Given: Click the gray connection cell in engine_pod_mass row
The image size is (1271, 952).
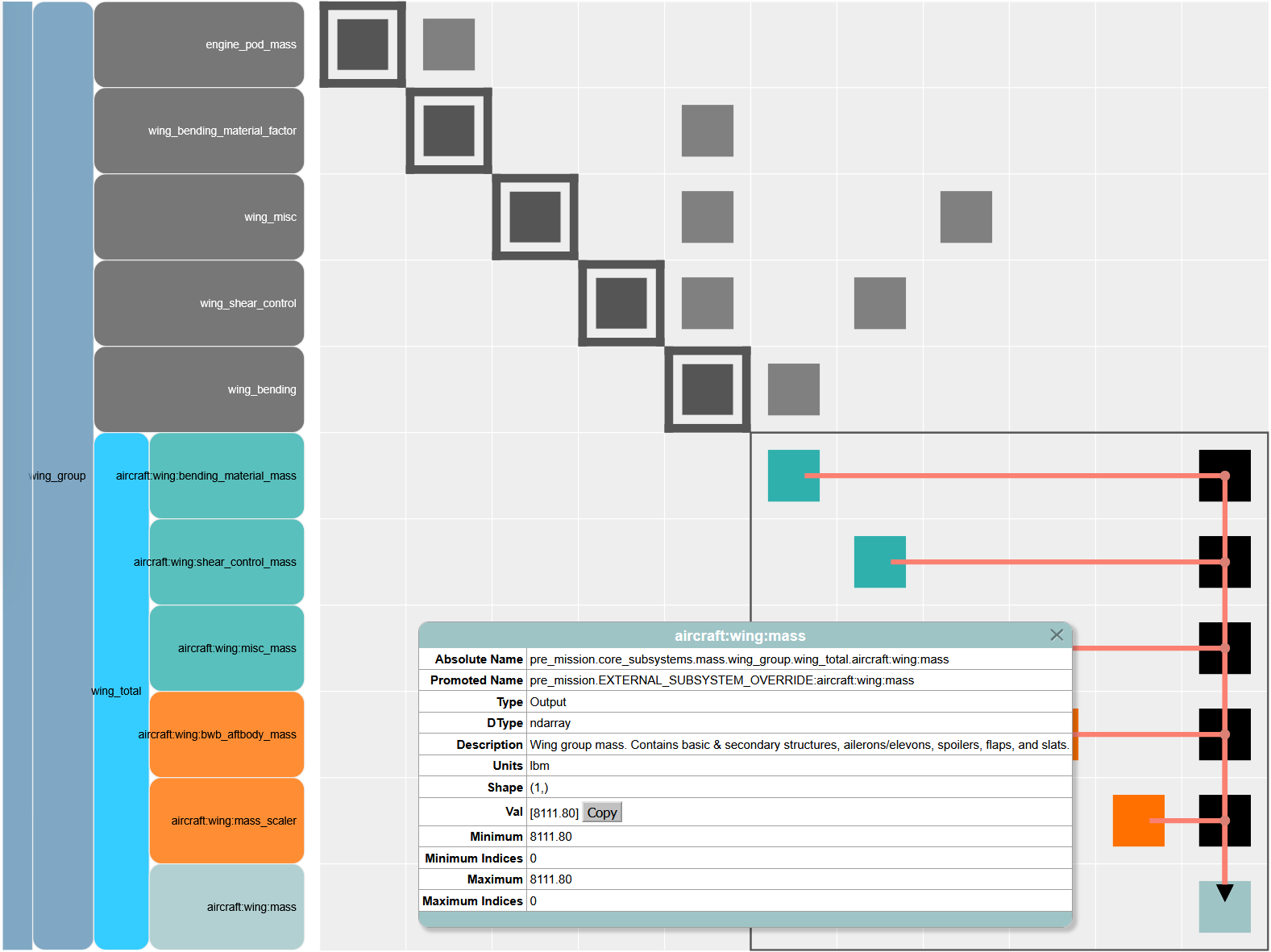Looking at the screenshot, I should click(449, 44).
